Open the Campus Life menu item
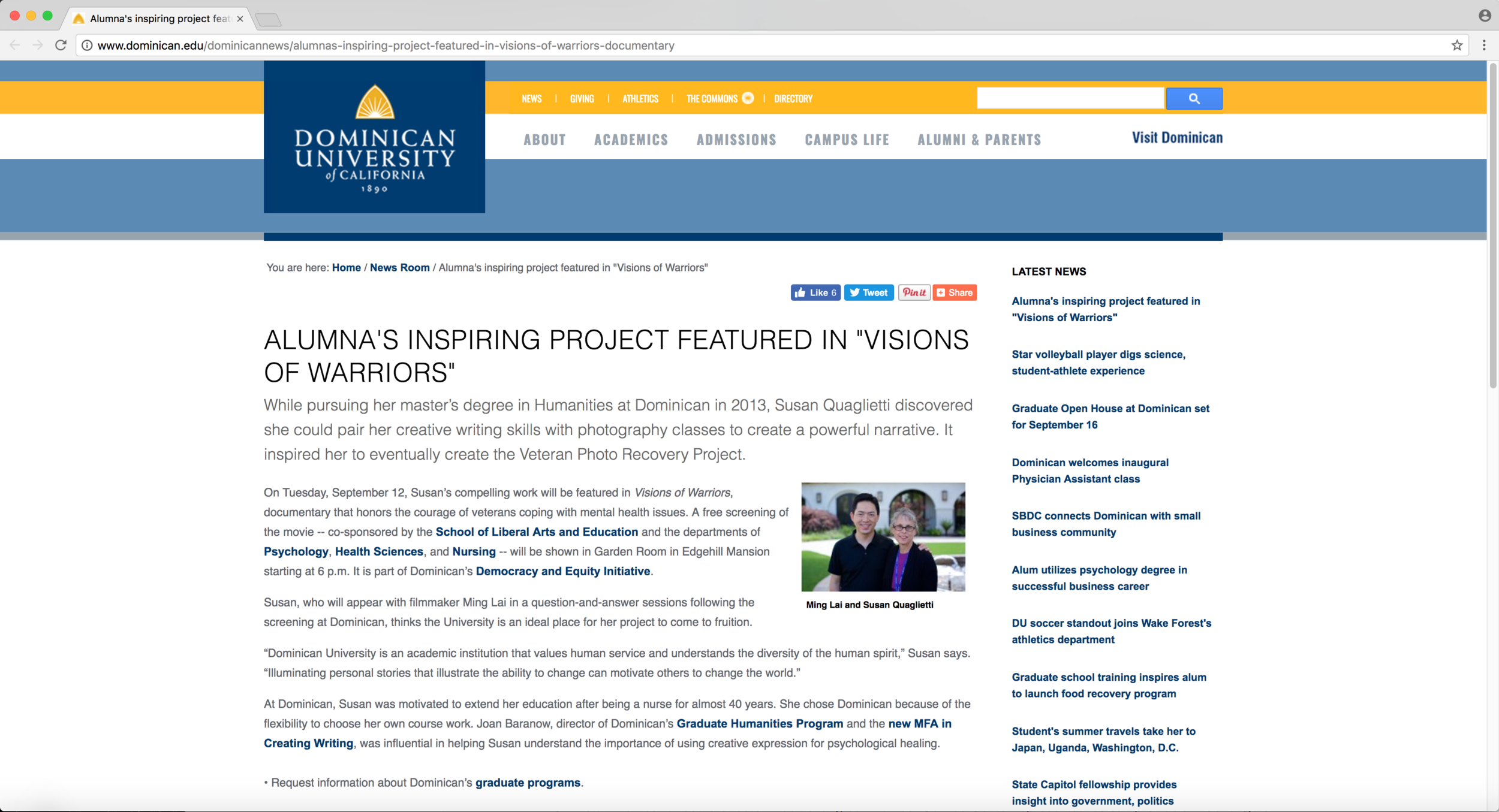The image size is (1499, 812). point(847,140)
